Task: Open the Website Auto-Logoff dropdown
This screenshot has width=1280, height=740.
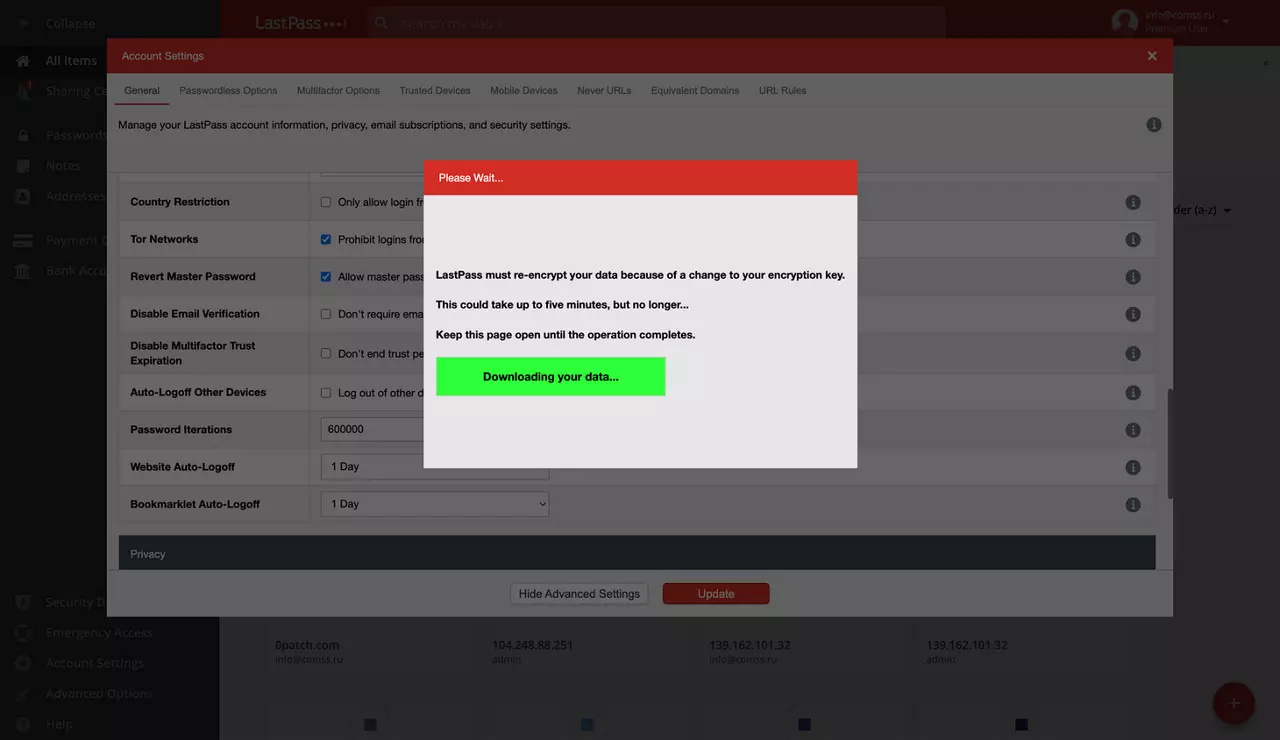Action: 435,467
